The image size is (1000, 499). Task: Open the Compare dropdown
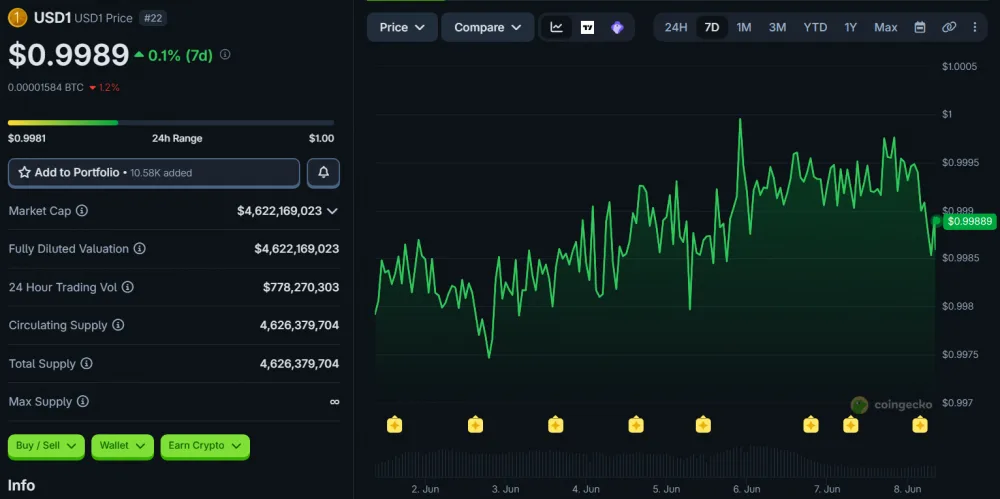488,27
